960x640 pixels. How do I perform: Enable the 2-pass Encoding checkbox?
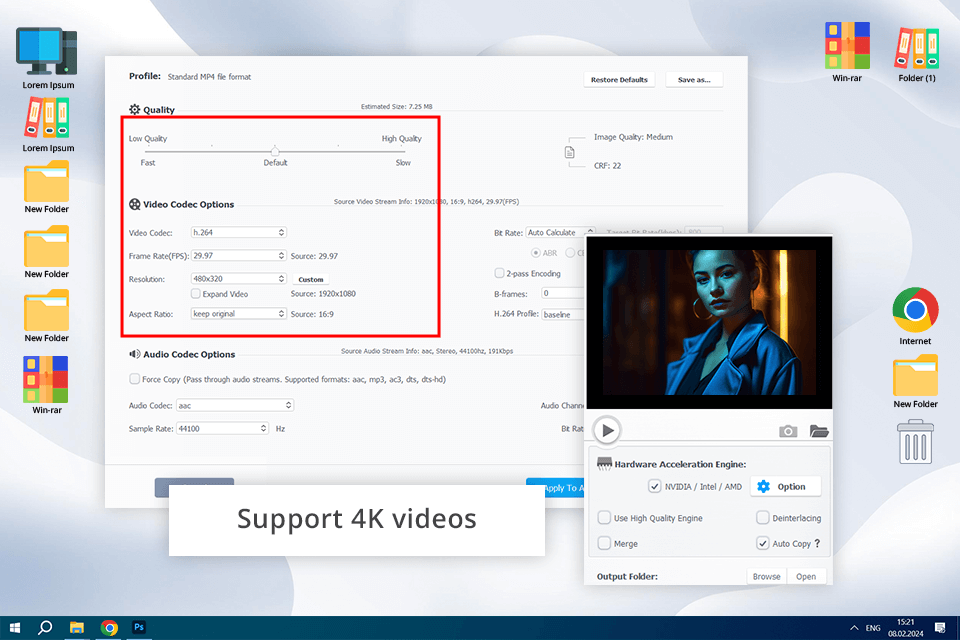click(x=499, y=273)
